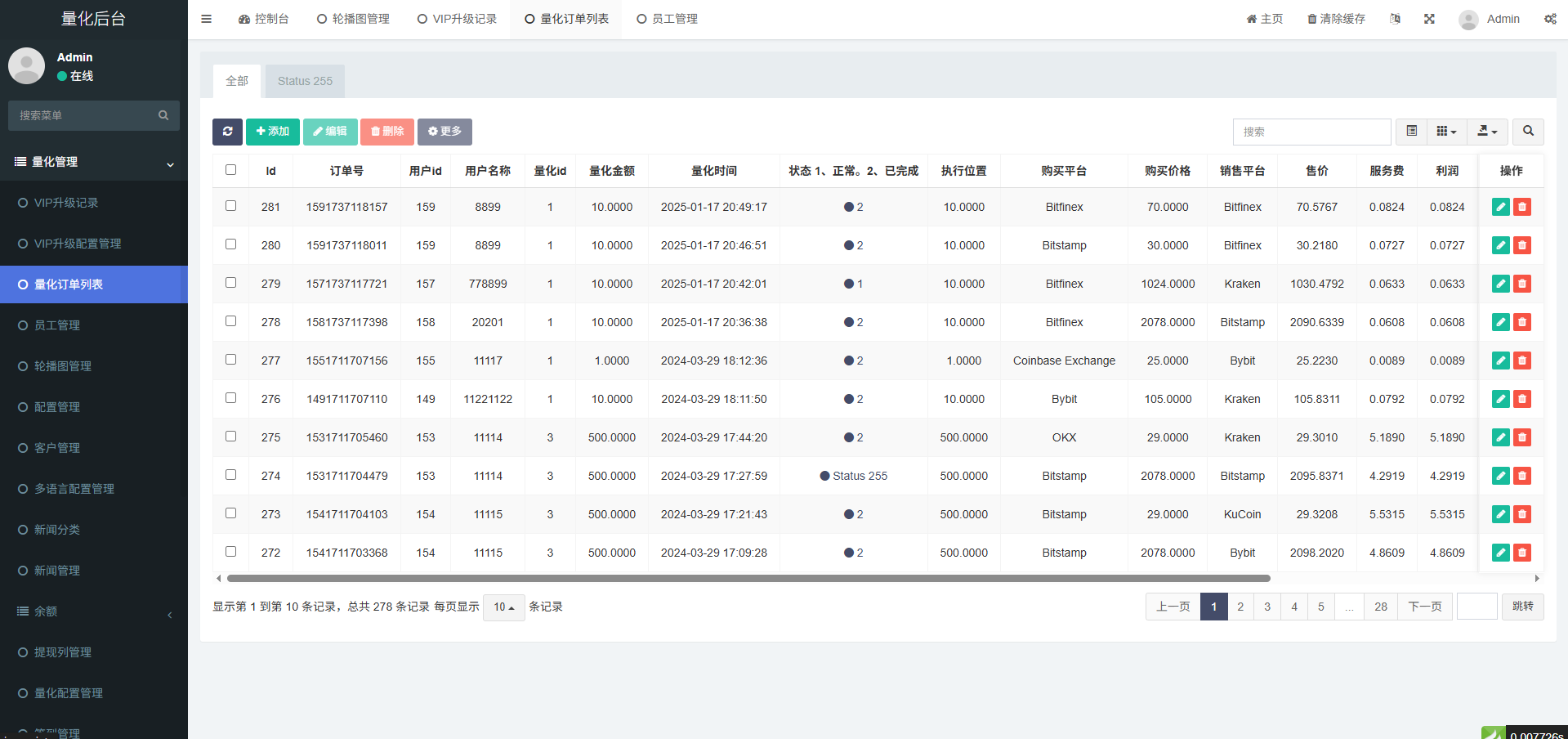Delete order row 281 with red trash icon
Screen dimensions: 1568x739
pos(1522,207)
